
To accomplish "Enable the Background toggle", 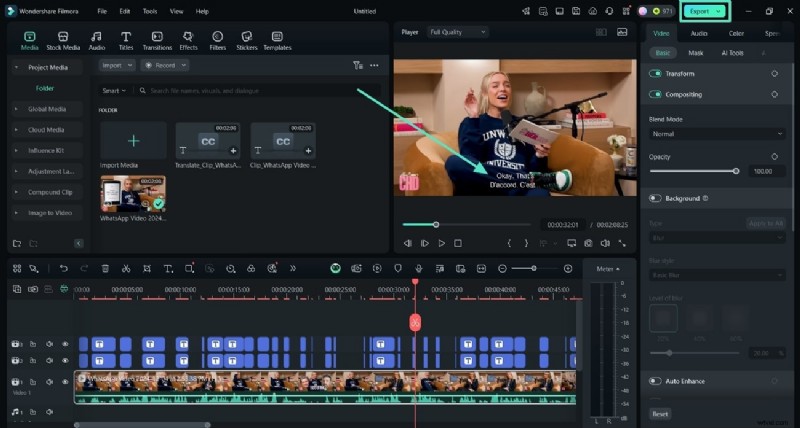I will point(656,199).
